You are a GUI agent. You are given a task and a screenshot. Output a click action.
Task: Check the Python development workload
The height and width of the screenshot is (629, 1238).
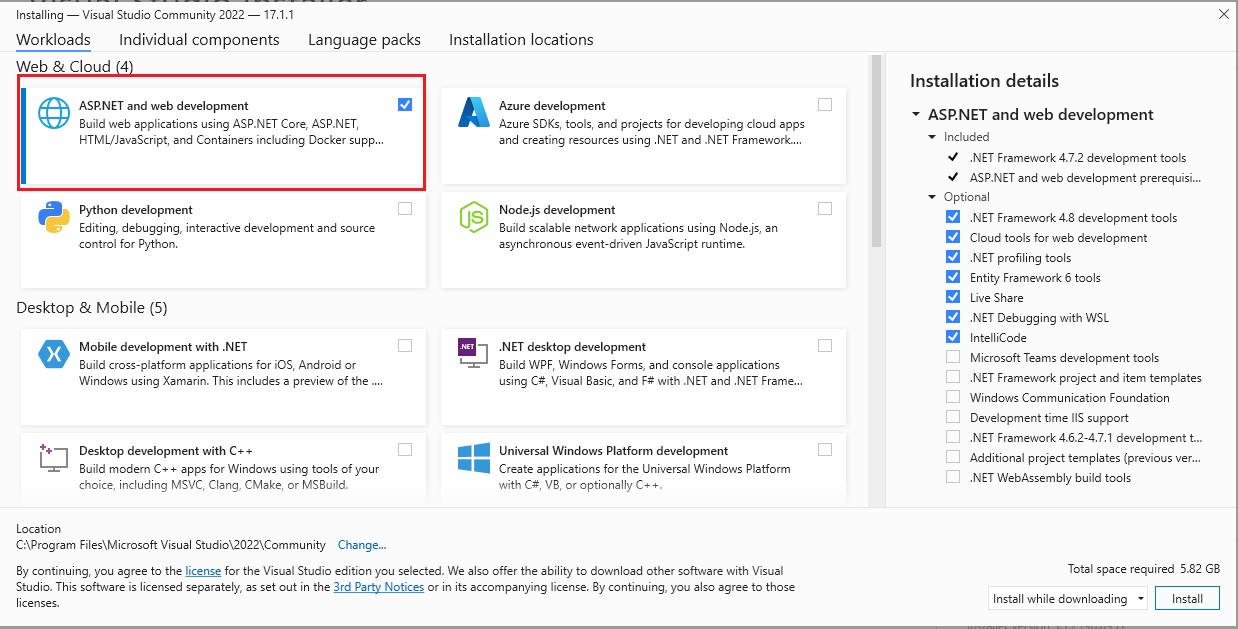[405, 208]
